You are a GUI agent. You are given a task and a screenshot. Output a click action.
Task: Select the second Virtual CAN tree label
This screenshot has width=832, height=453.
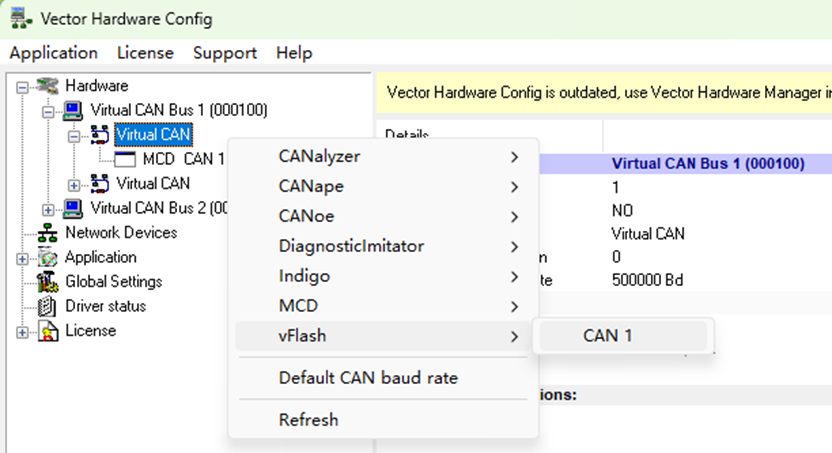153,184
